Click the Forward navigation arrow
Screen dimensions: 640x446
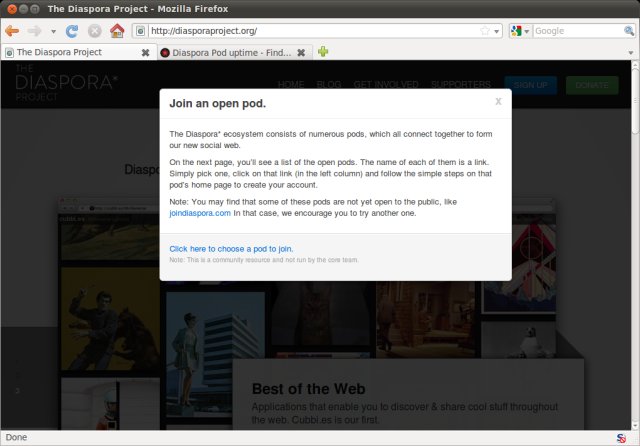click(35, 31)
